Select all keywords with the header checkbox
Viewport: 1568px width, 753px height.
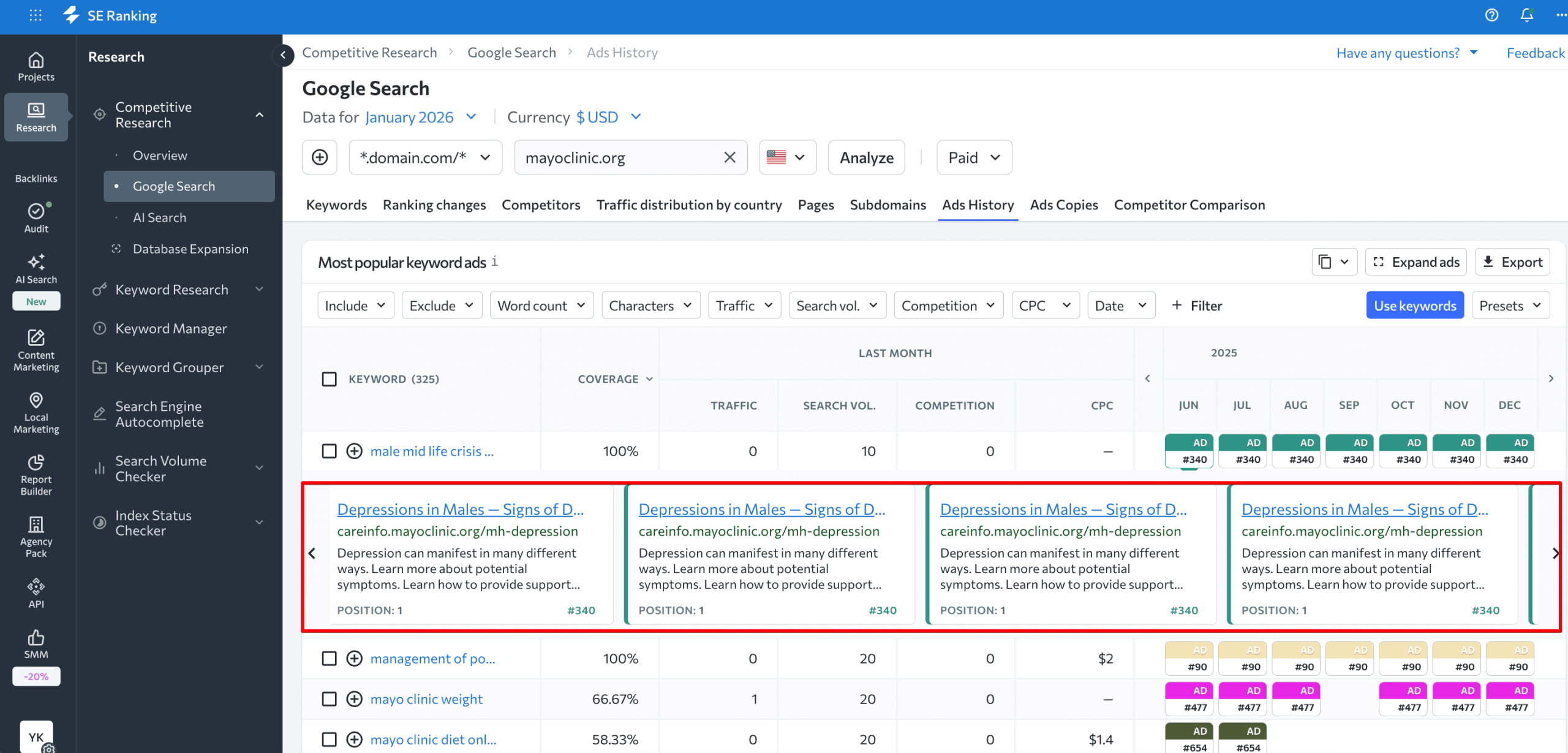(330, 379)
